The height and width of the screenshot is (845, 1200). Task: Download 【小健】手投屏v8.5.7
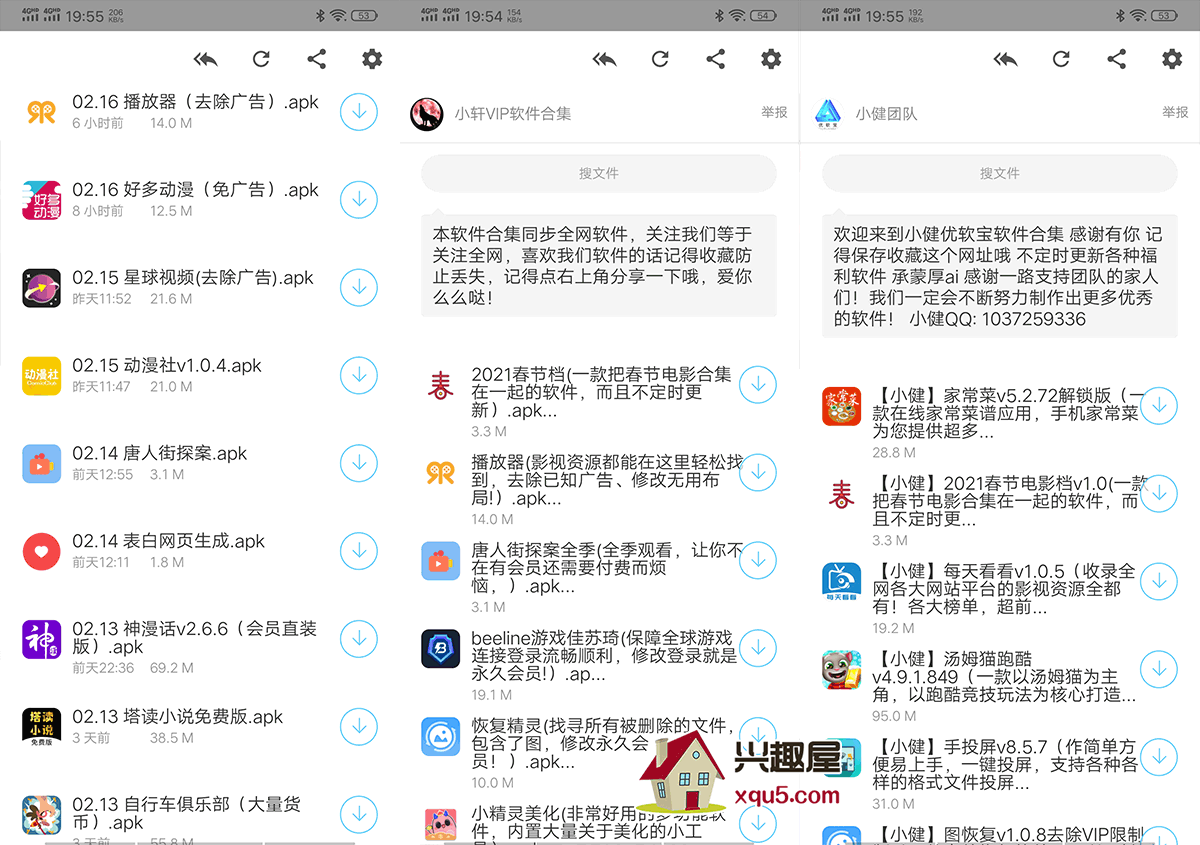[1159, 757]
